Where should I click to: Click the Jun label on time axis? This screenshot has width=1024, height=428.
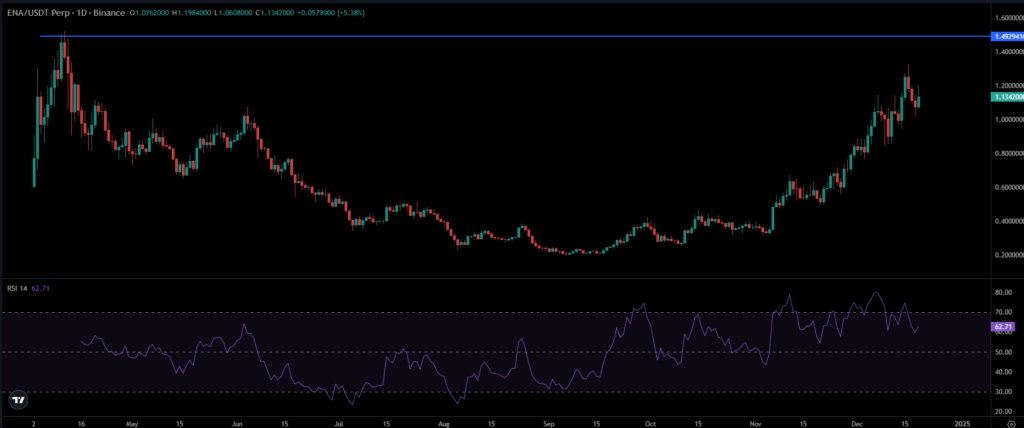237,423
